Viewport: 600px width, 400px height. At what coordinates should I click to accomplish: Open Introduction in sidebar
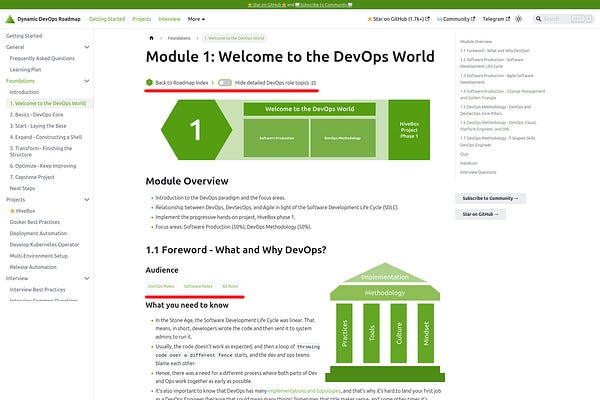[24, 92]
